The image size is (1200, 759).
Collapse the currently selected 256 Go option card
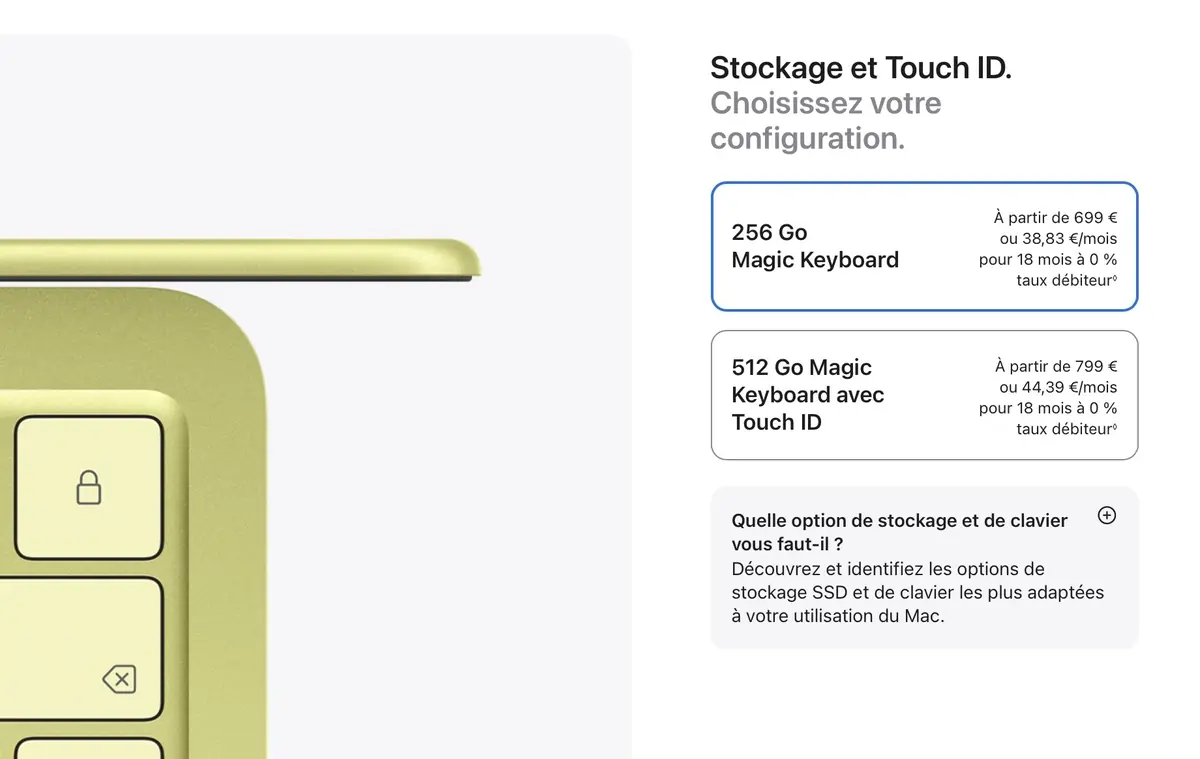click(x=923, y=246)
